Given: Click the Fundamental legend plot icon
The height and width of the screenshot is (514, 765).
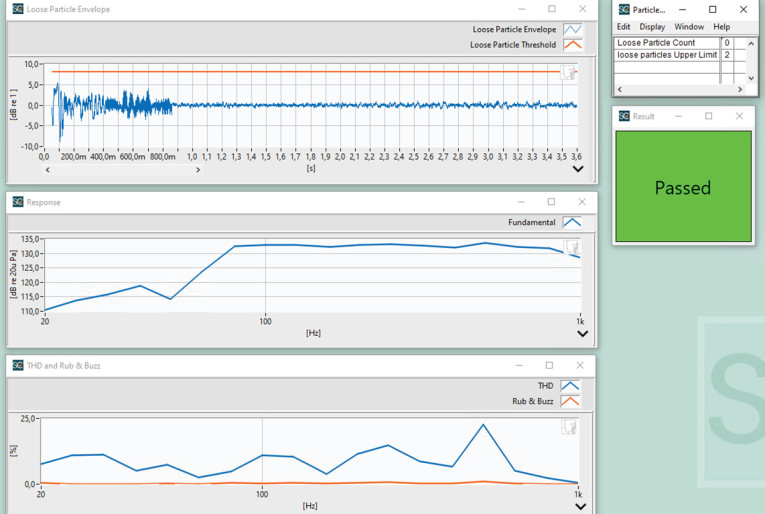Looking at the screenshot, I should tap(571, 223).
